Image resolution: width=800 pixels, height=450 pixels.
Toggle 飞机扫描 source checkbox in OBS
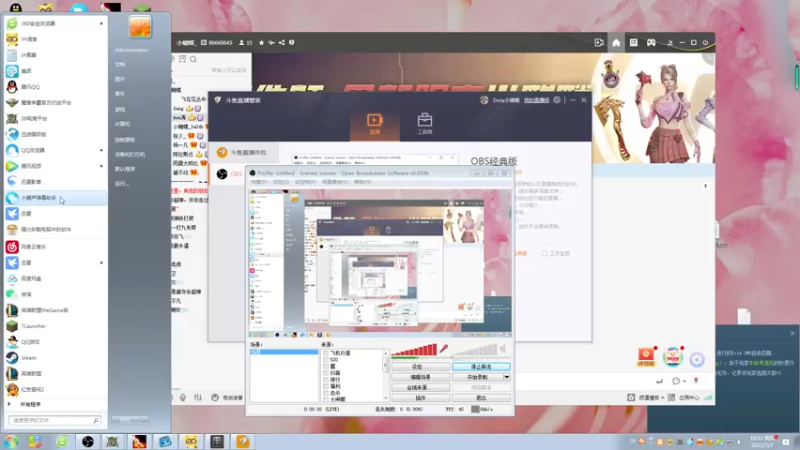[326, 353]
